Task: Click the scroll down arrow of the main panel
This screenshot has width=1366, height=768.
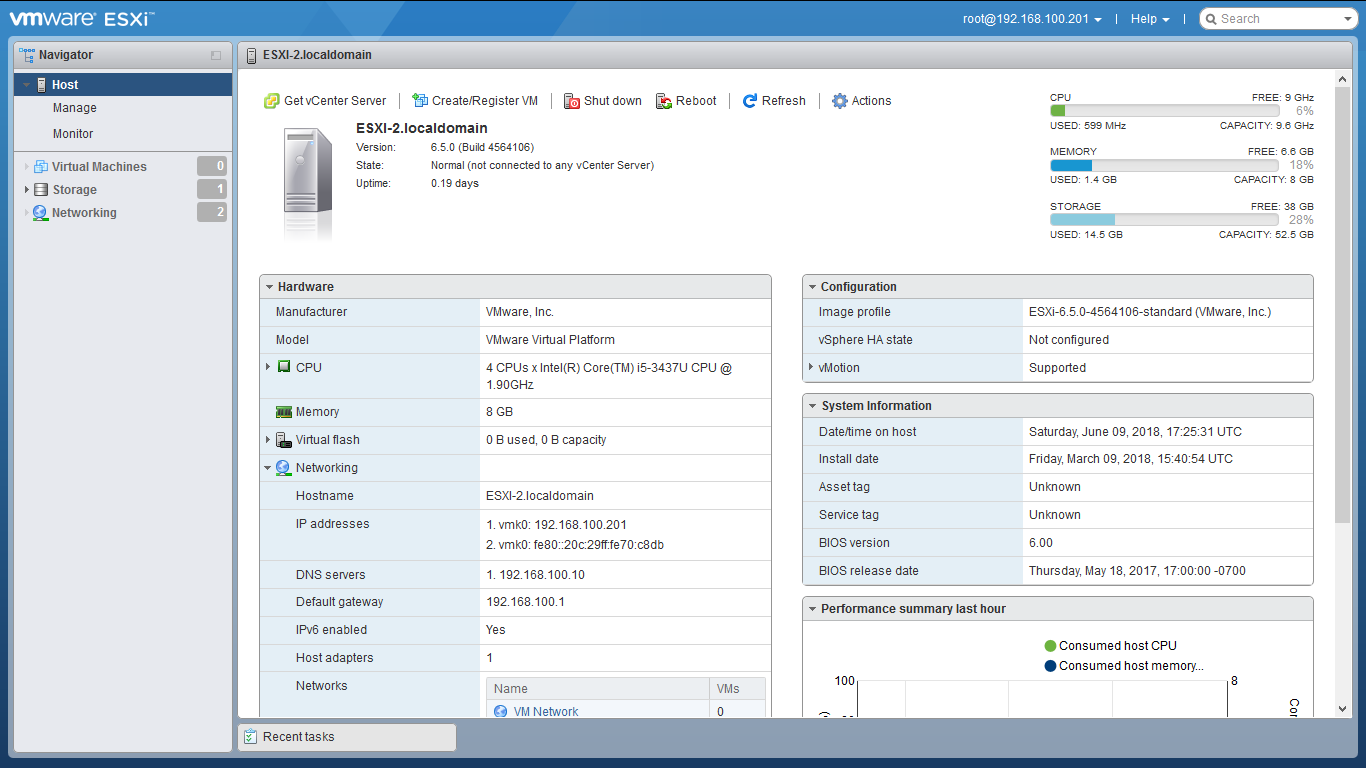Action: [x=1342, y=708]
